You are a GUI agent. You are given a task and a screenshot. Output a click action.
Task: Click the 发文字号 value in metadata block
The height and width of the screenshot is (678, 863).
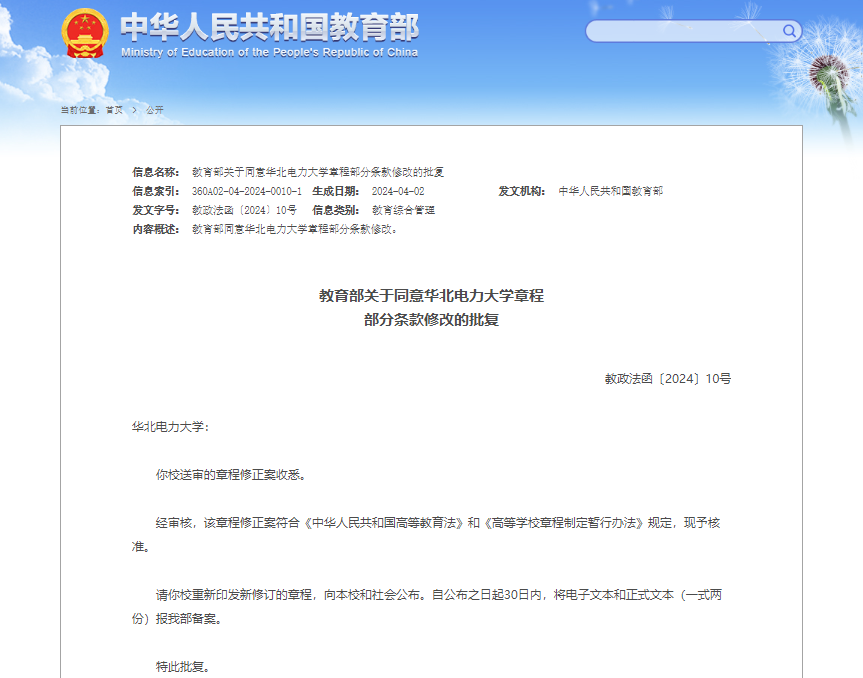click(x=244, y=210)
